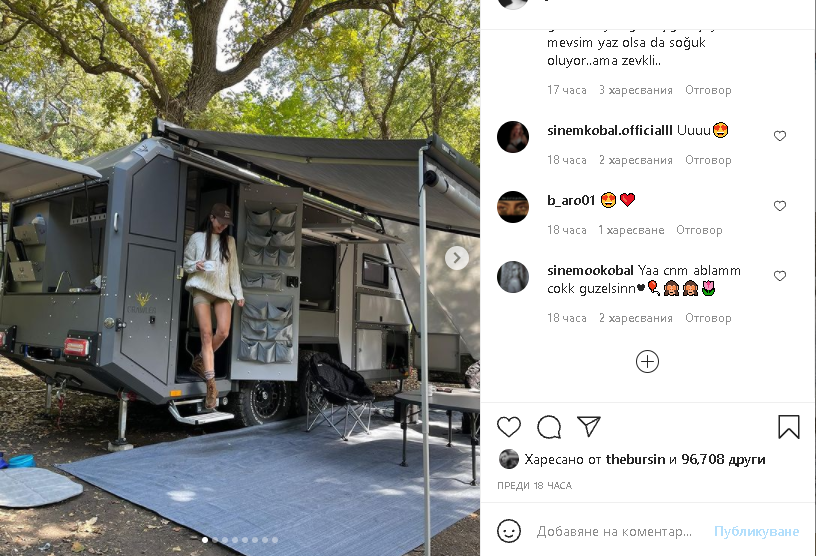Like sinemookobal's comment heart
The width and height of the screenshot is (816, 556).
pyautogui.click(x=780, y=276)
